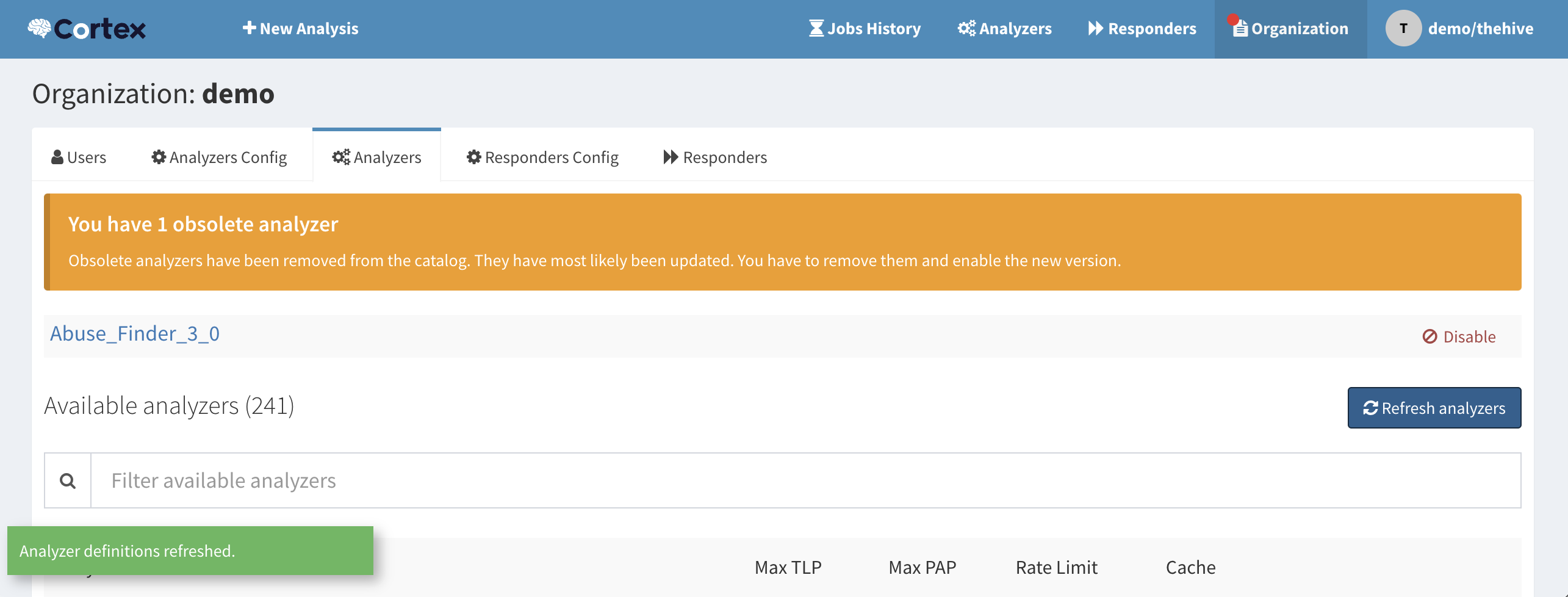This screenshot has width=1568, height=597.
Task: Click the Max TLP column header
Action: [x=788, y=568]
